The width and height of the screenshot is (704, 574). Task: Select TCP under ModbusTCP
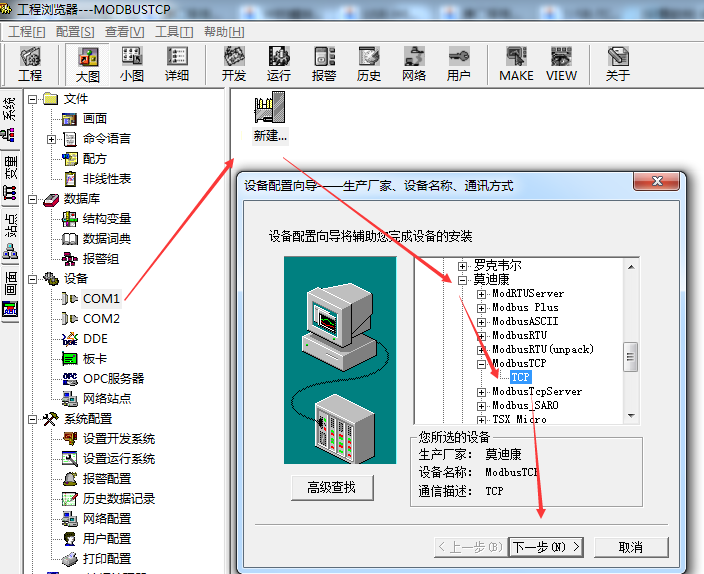pos(520,377)
